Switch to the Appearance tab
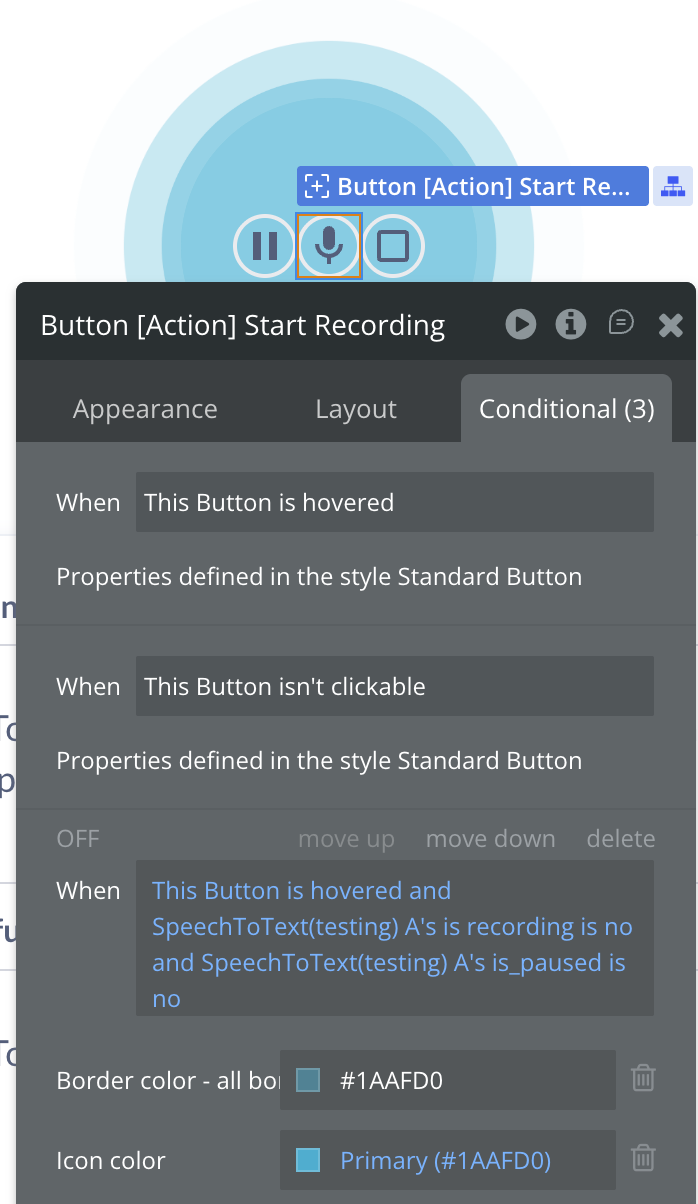The image size is (698, 1204). pos(145,409)
